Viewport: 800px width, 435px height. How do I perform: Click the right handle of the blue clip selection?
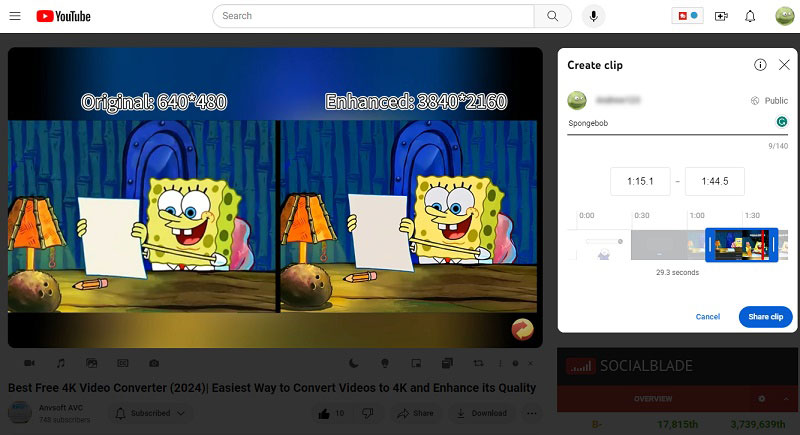pos(773,245)
